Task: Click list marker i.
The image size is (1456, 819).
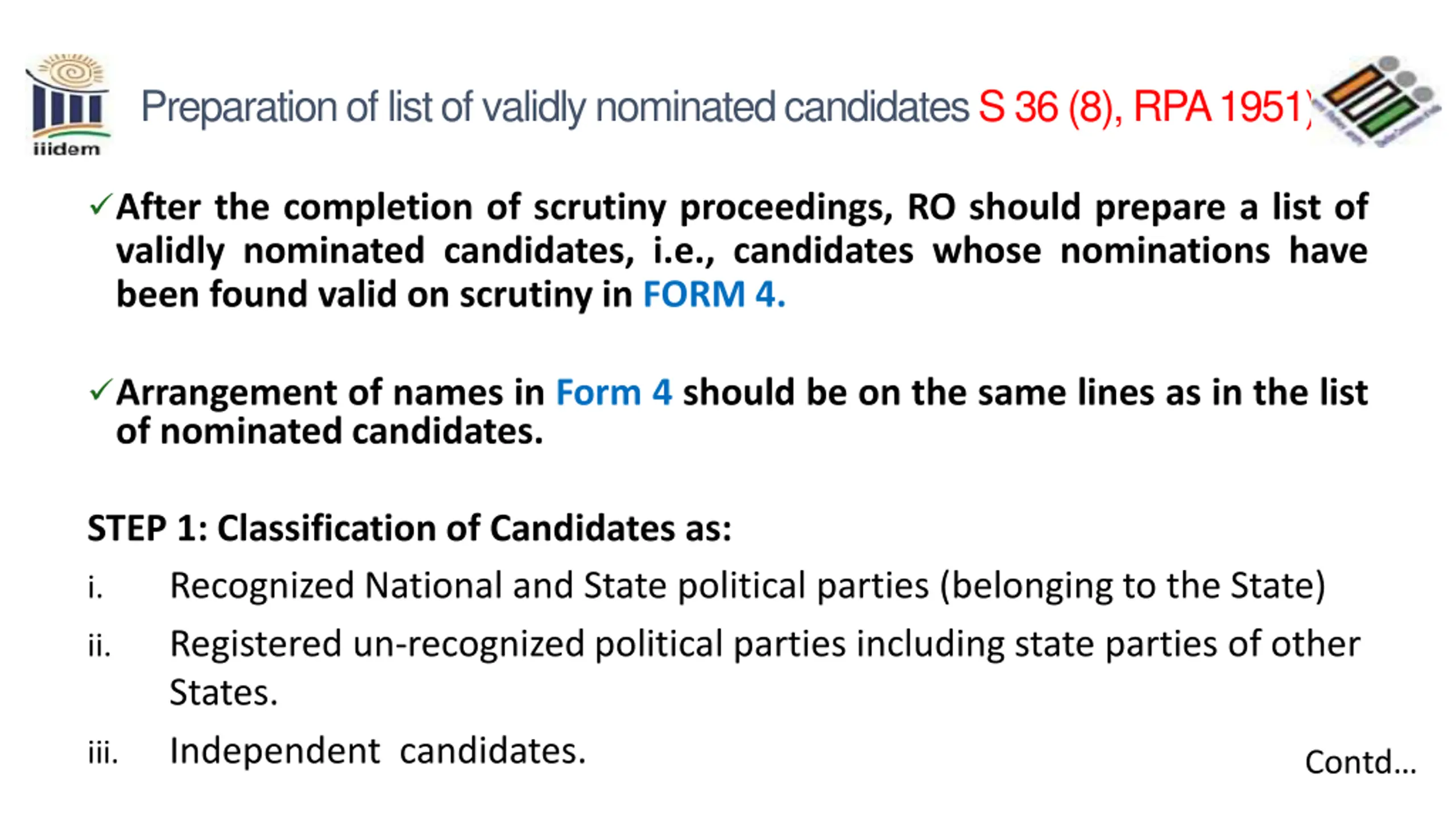Action: click(x=96, y=586)
